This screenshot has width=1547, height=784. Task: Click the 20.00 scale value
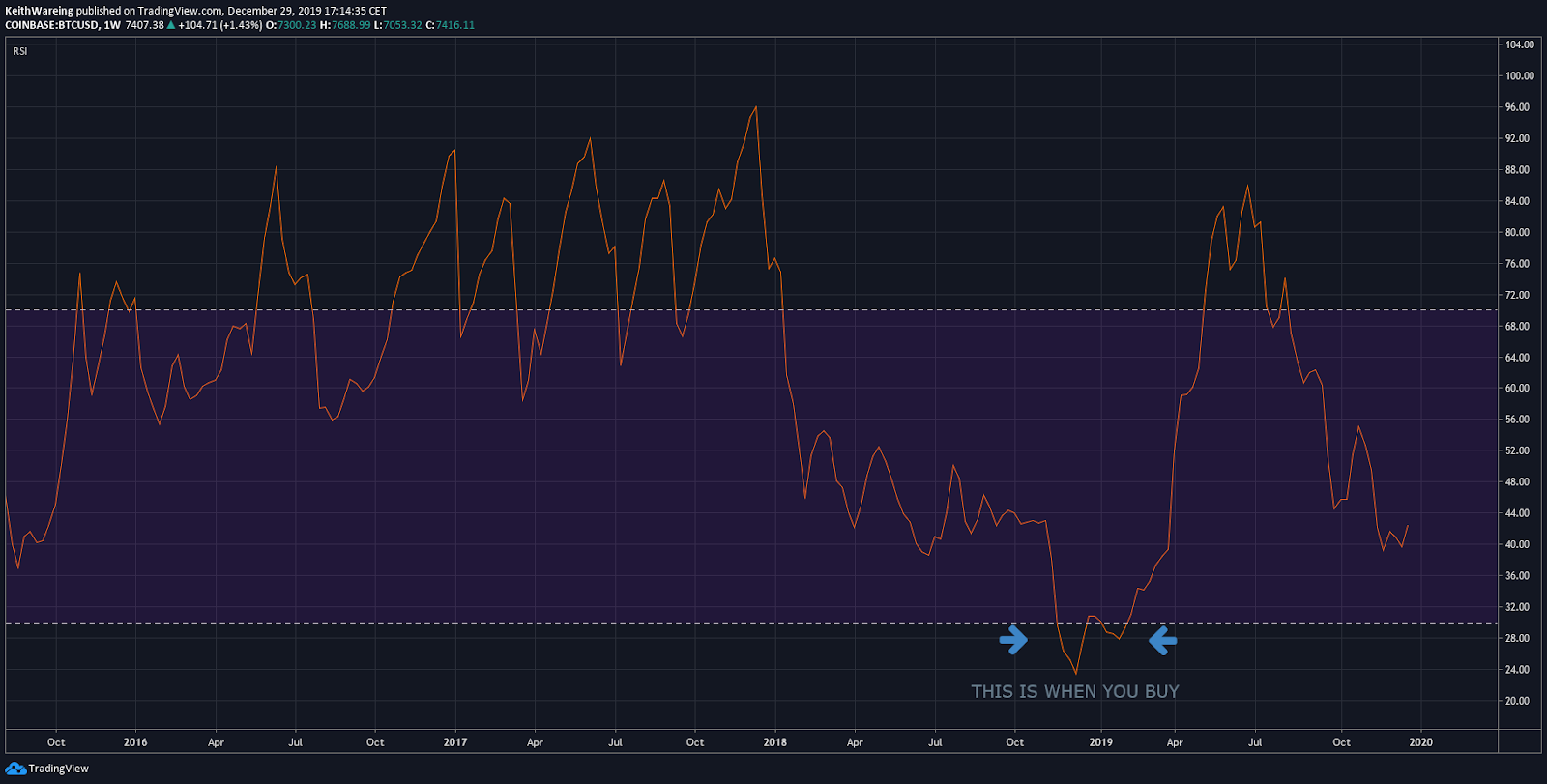[1517, 701]
